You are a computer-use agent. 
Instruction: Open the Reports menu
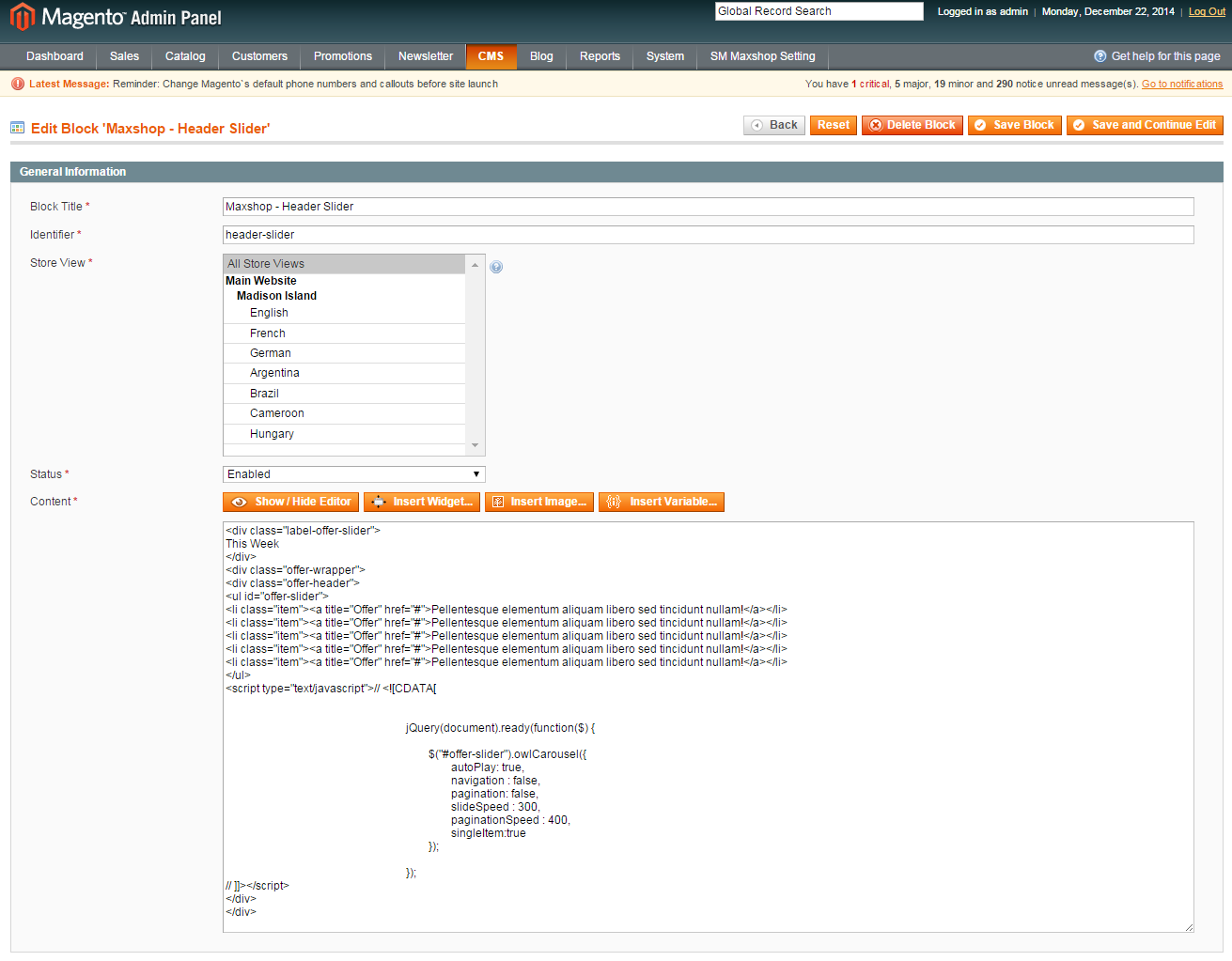coord(600,56)
